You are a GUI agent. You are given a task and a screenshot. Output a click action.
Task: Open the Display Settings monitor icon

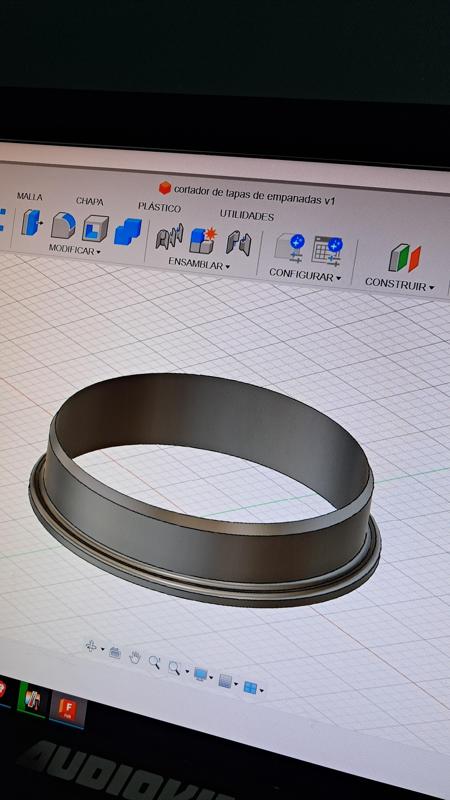click(201, 674)
